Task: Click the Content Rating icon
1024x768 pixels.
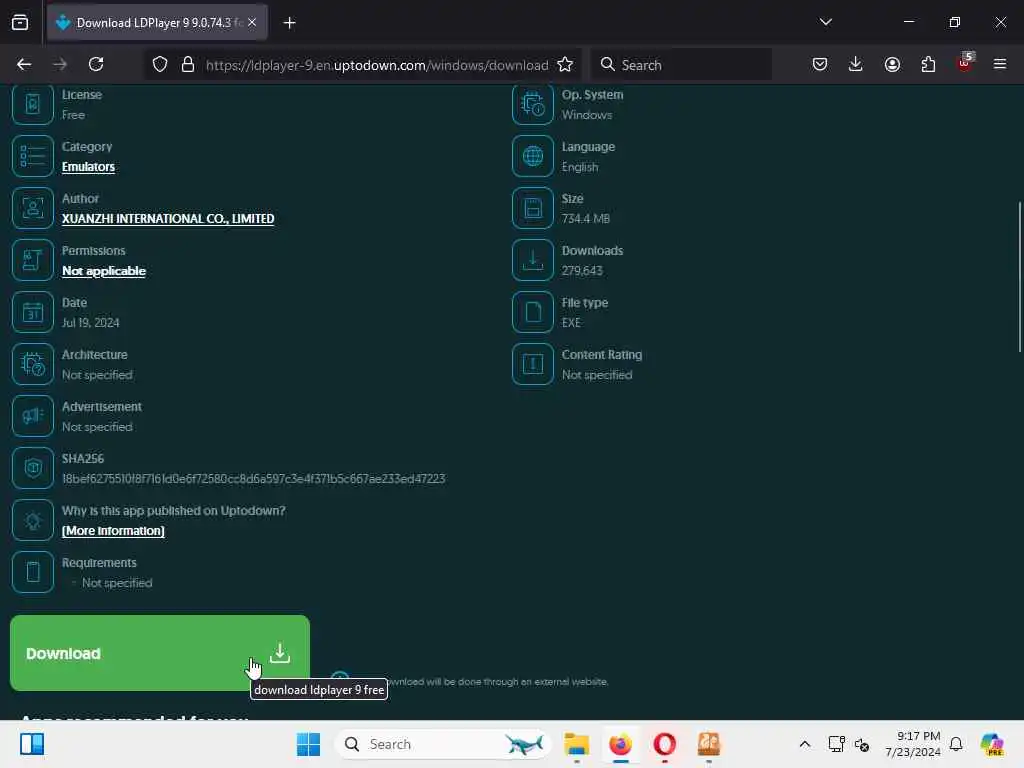Action: pos(533,364)
